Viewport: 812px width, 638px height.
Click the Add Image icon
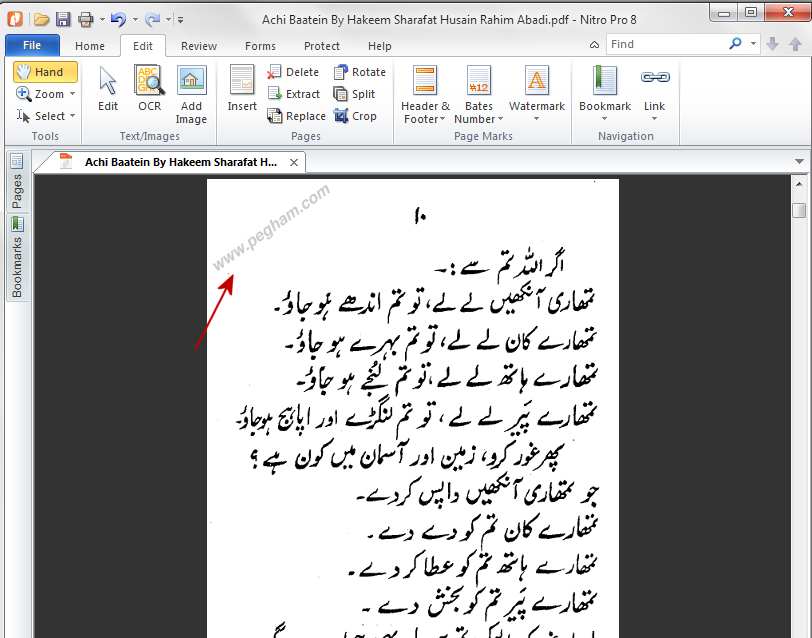(x=191, y=82)
